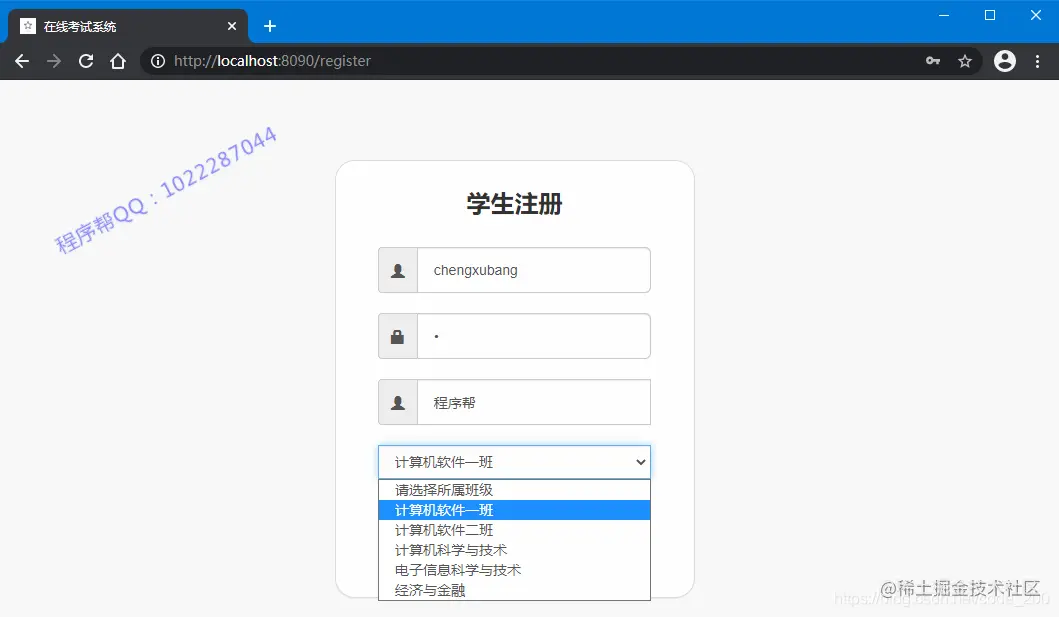Viewport: 1059px width, 617px height.
Task: Click the person icon beside chengxubang field
Action: click(x=397, y=270)
